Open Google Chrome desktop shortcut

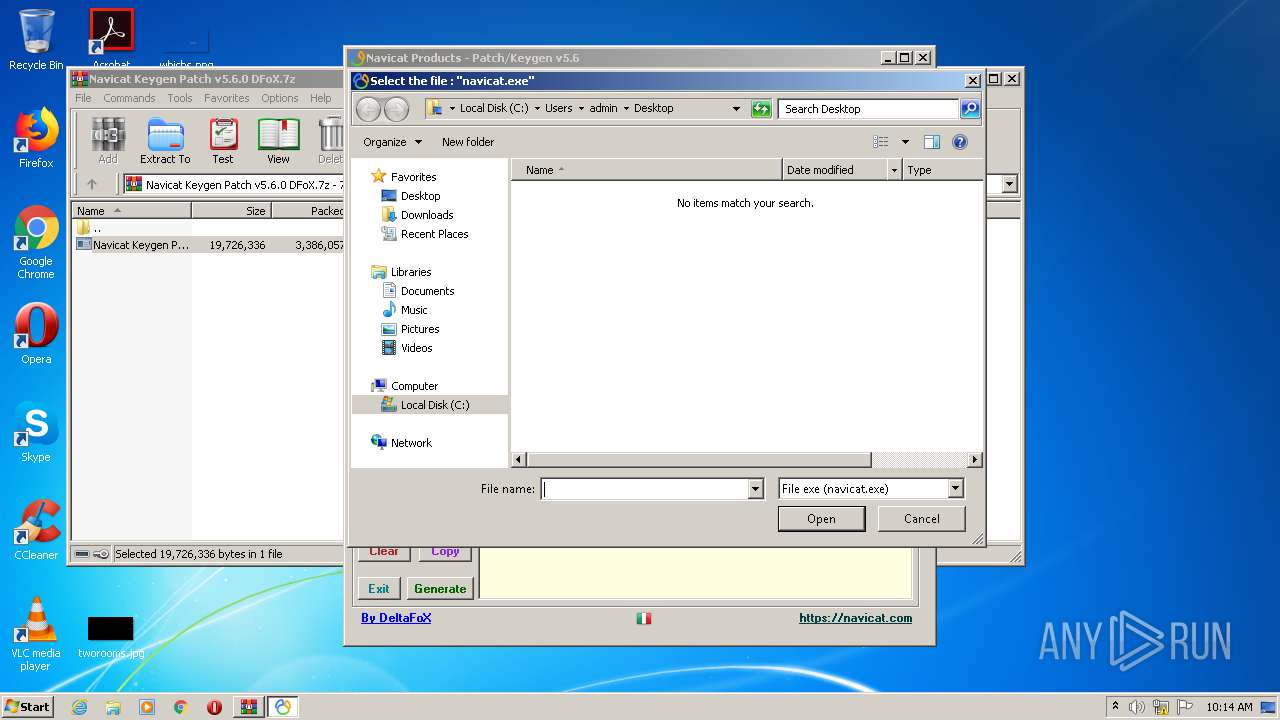[36, 243]
